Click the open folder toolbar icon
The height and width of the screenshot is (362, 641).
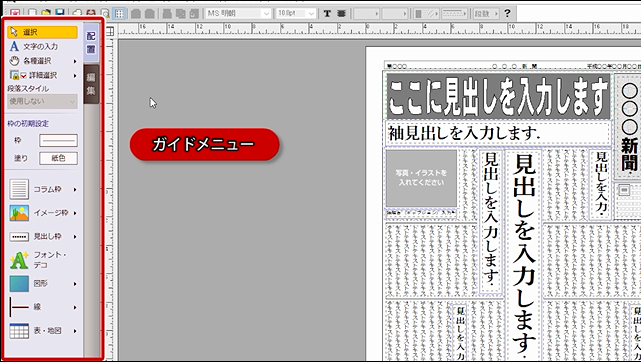pos(46,13)
